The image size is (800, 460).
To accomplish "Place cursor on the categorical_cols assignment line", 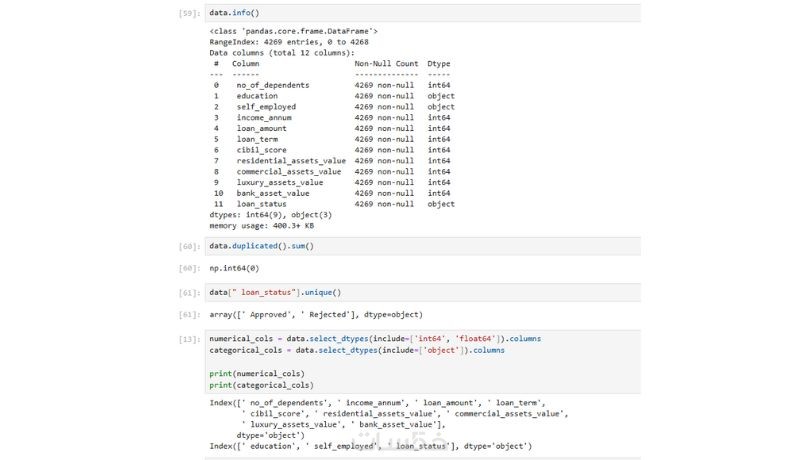I will pos(357,351).
